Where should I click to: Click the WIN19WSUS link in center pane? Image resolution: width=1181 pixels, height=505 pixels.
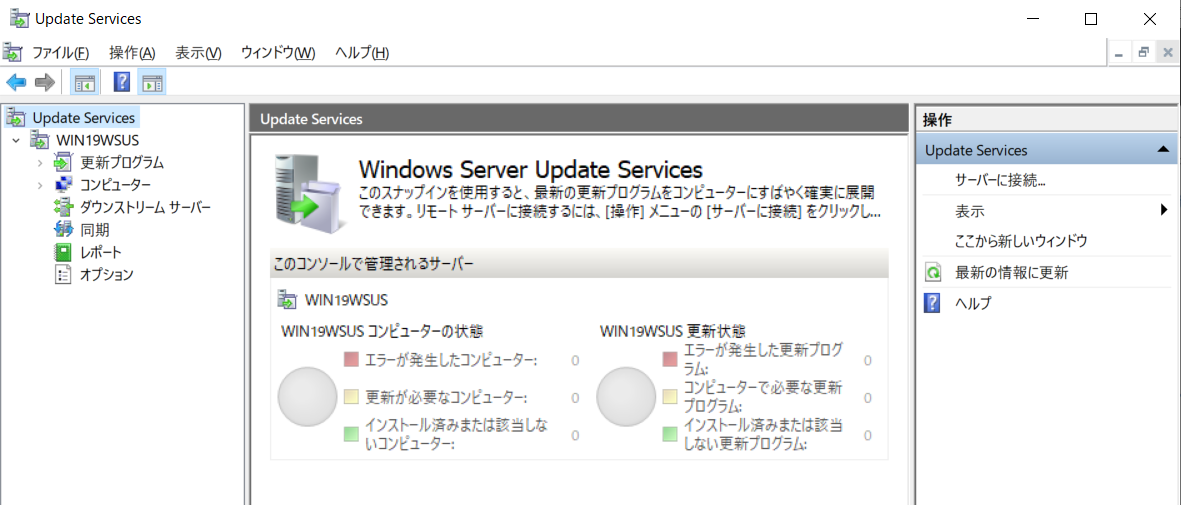(346, 300)
